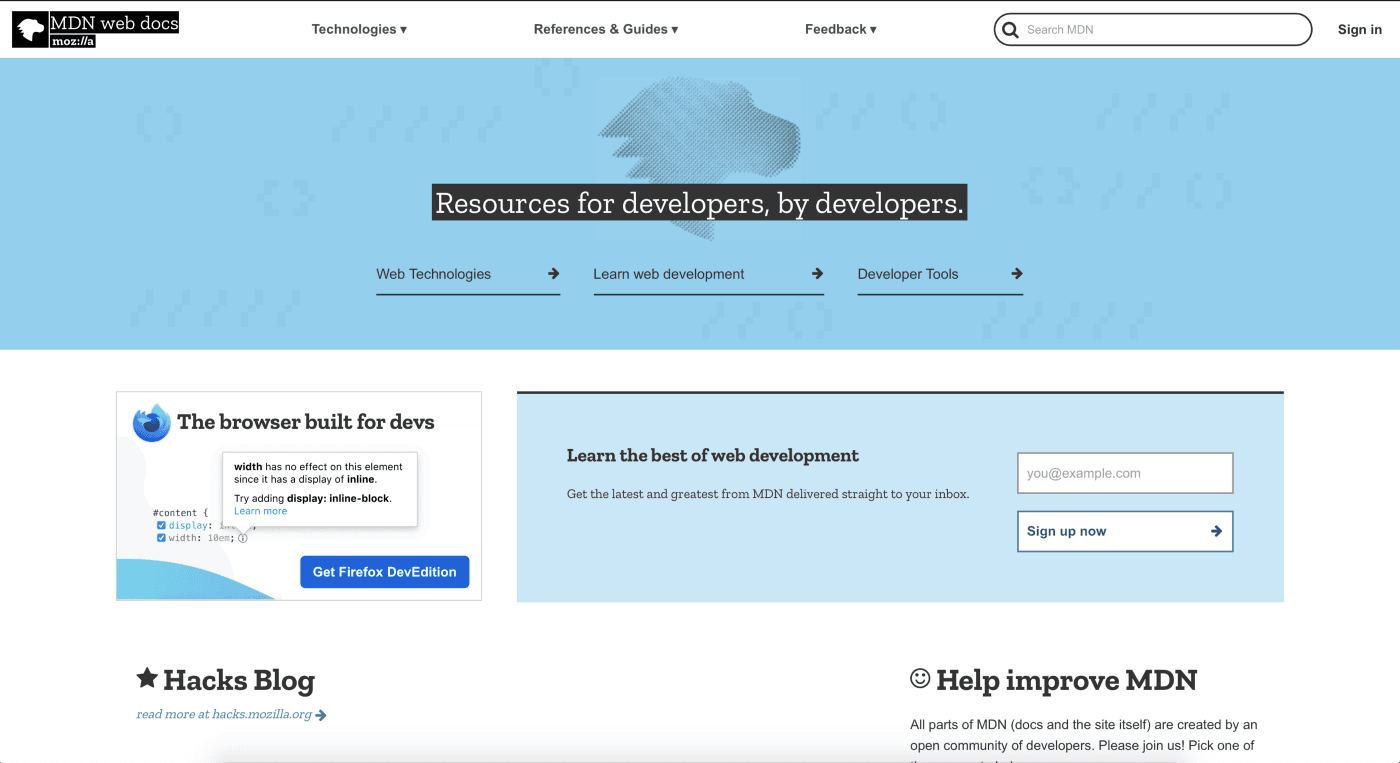Toggle the display property checkbox
Viewport: 1400px width, 763px height.
[x=161, y=525]
